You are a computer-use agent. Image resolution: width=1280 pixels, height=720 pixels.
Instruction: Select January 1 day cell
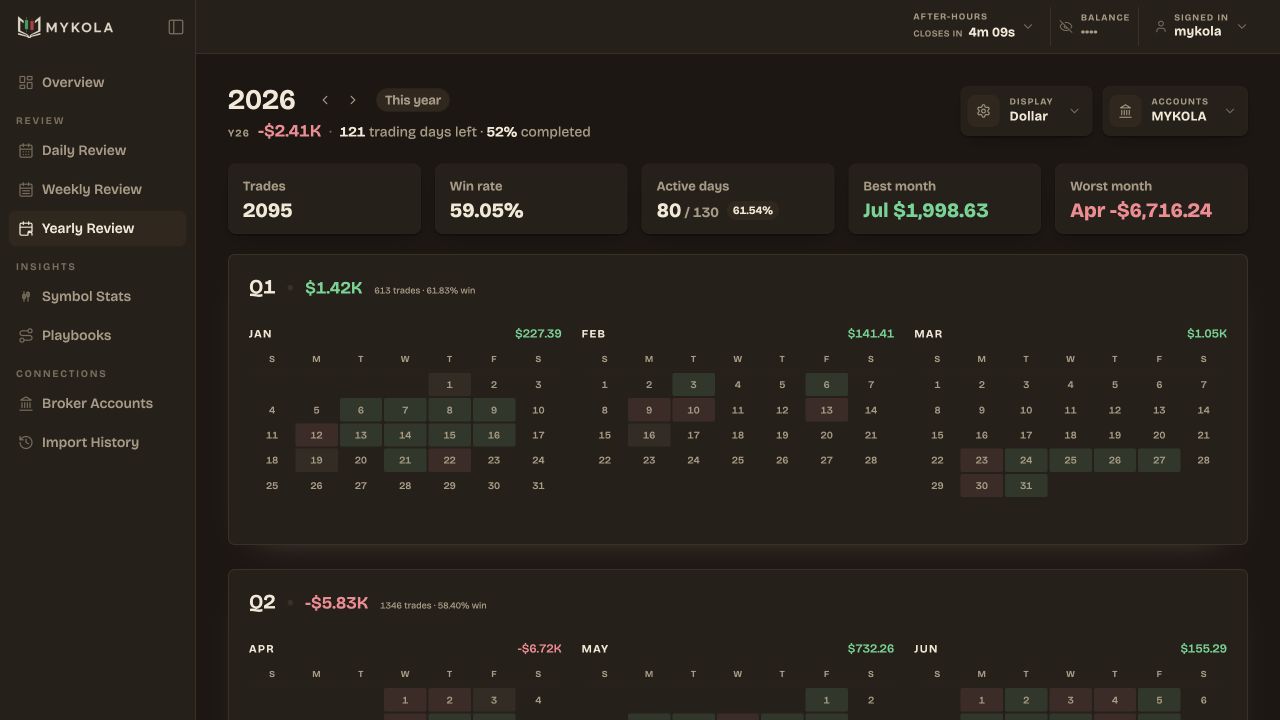click(x=449, y=385)
